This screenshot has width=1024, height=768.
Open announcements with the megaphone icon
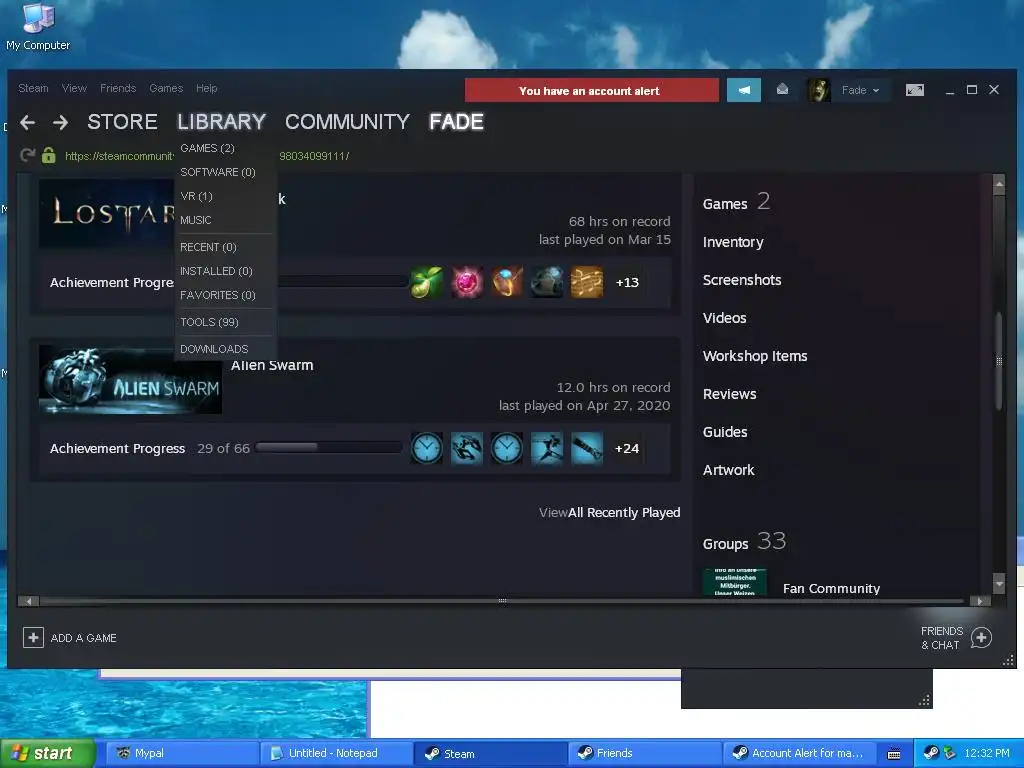click(x=744, y=90)
